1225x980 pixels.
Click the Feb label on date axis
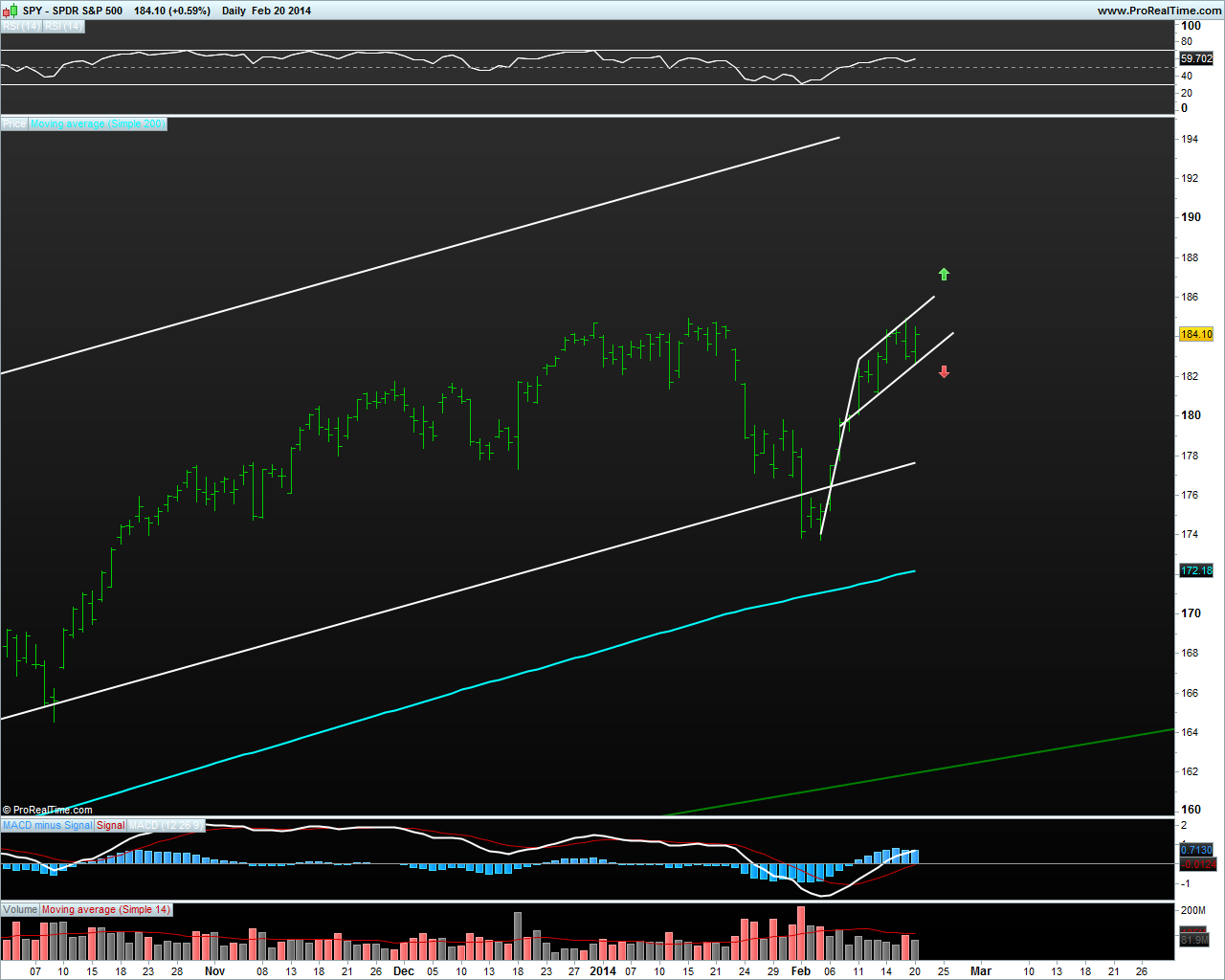[800, 970]
